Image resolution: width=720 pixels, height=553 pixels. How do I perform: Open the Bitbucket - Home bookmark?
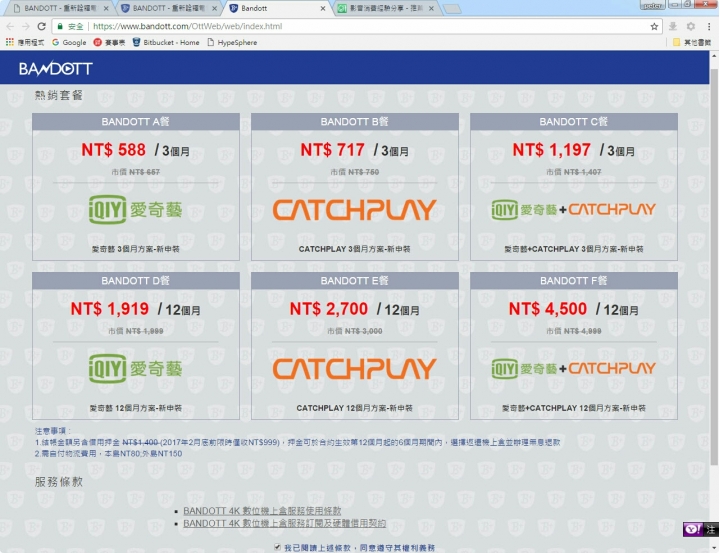tap(166, 42)
